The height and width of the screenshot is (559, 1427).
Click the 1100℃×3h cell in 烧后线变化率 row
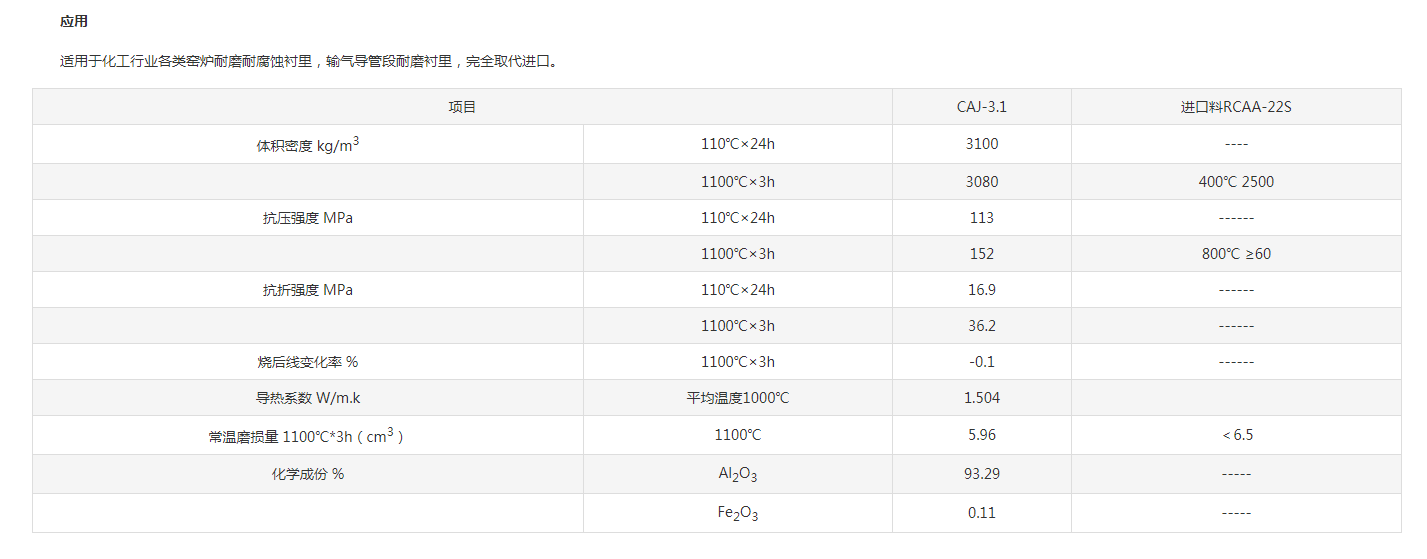point(738,362)
